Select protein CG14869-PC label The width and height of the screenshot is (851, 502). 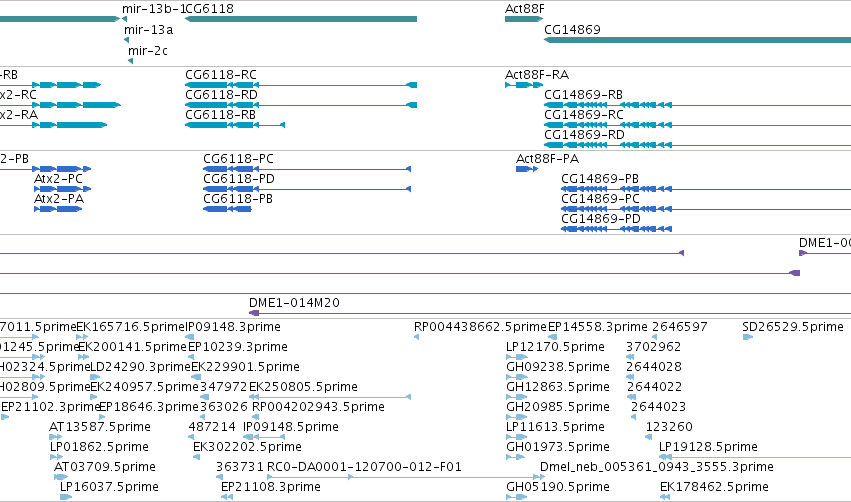600,199
